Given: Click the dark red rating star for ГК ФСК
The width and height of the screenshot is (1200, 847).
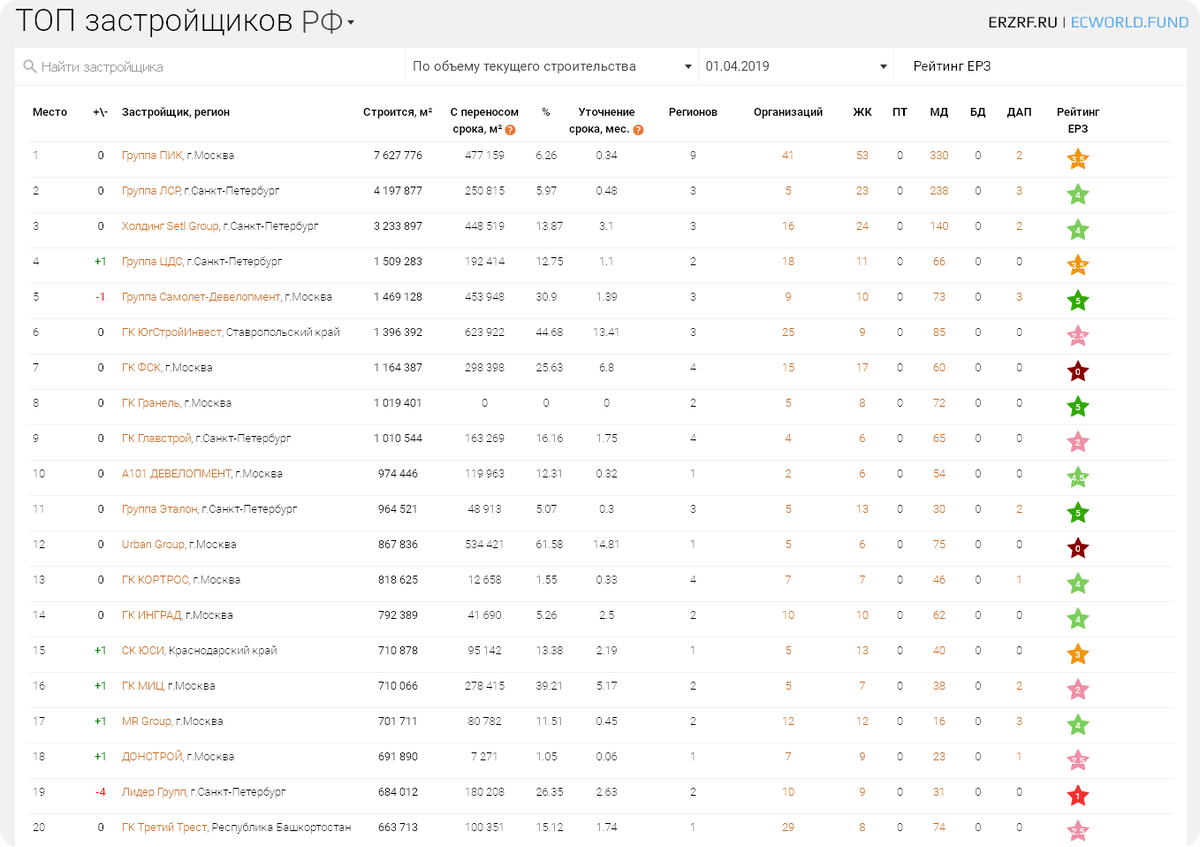Looking at the screenshot, I should click(1078, 372).
